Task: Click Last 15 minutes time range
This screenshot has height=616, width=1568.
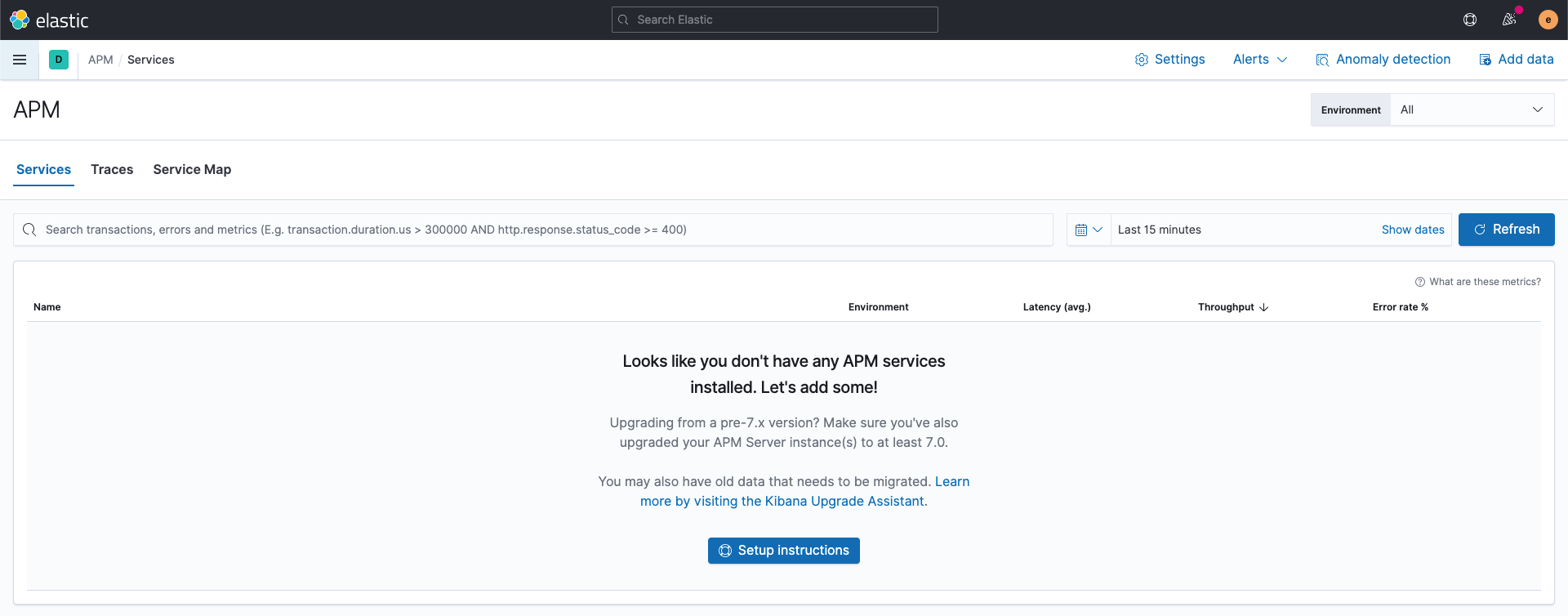Action: (x=1160, y=230)
